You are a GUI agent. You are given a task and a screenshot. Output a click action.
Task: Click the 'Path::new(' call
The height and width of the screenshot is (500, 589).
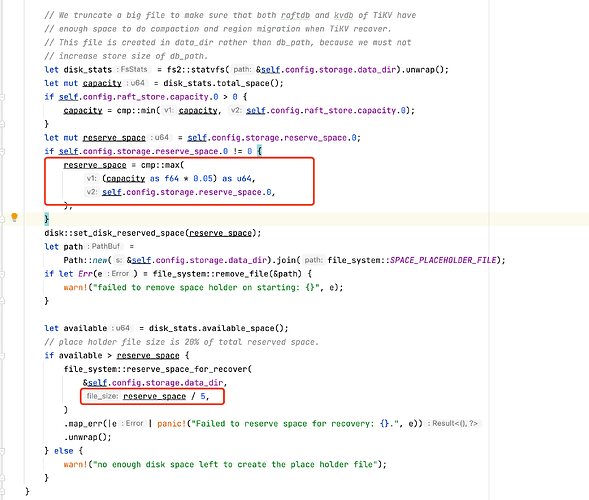pos(87,260)
